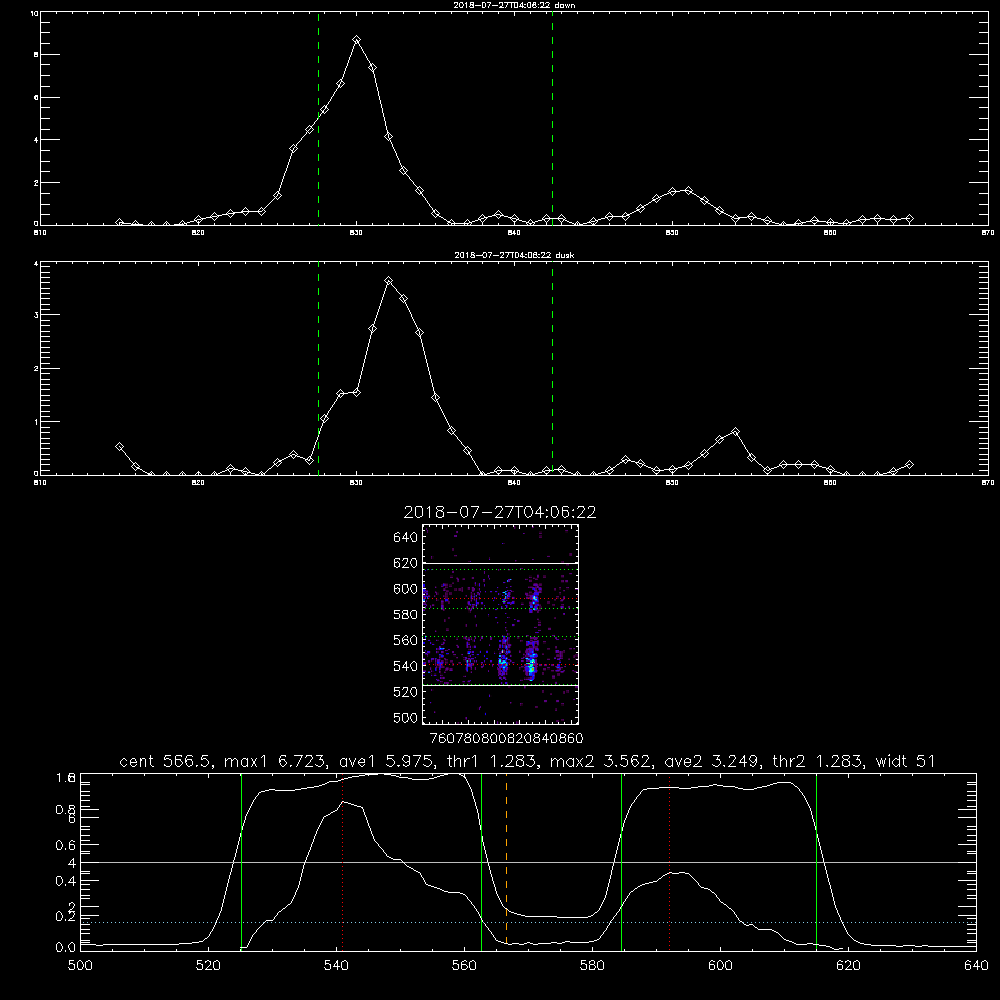Click the green vertical line near 585 in bottom plot

[621, 862]
